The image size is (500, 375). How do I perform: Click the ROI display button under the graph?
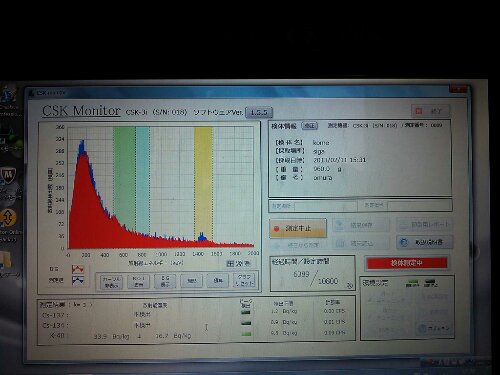(138, 281)
